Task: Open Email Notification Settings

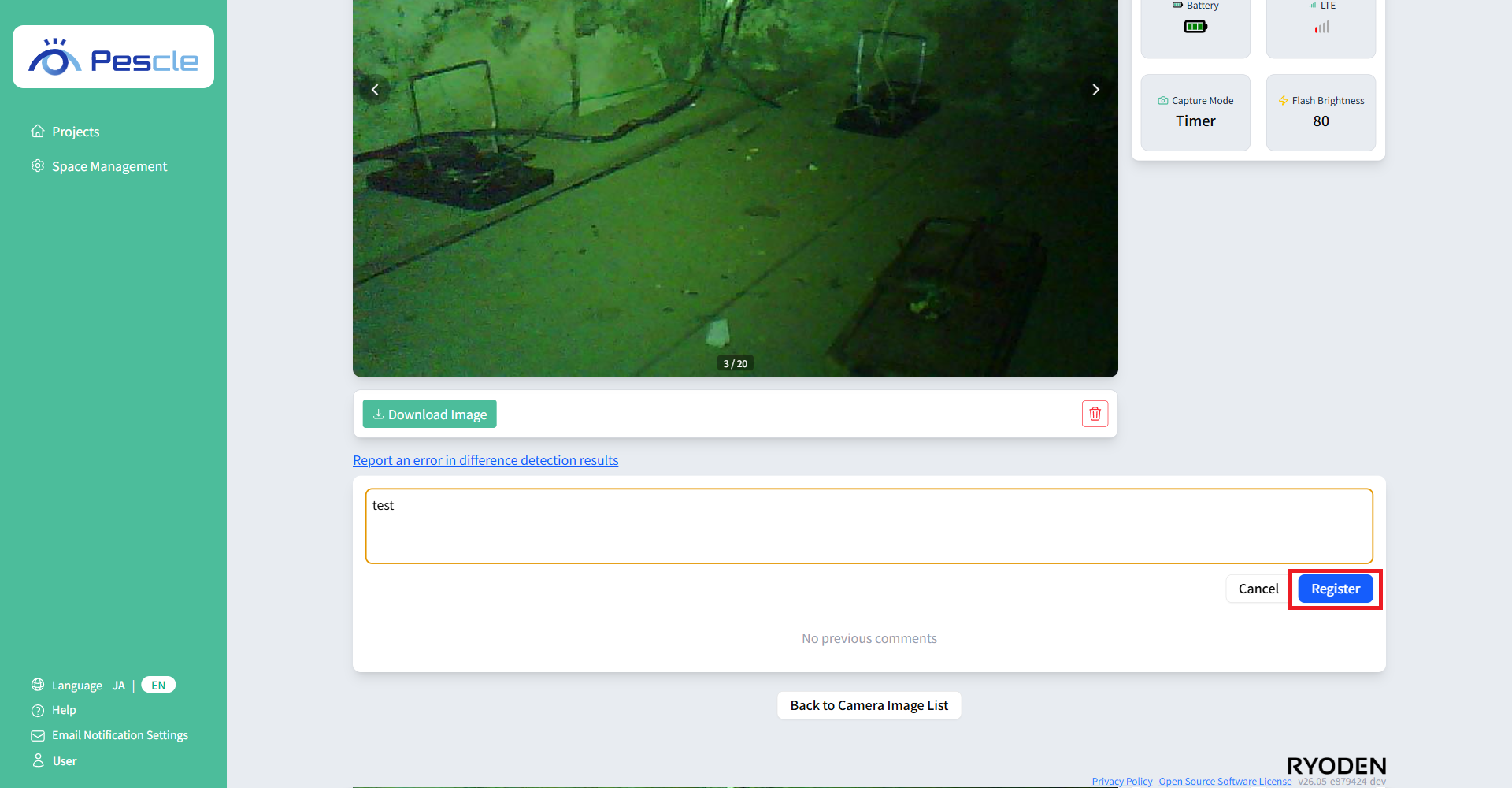Action: tap(120, 735)
